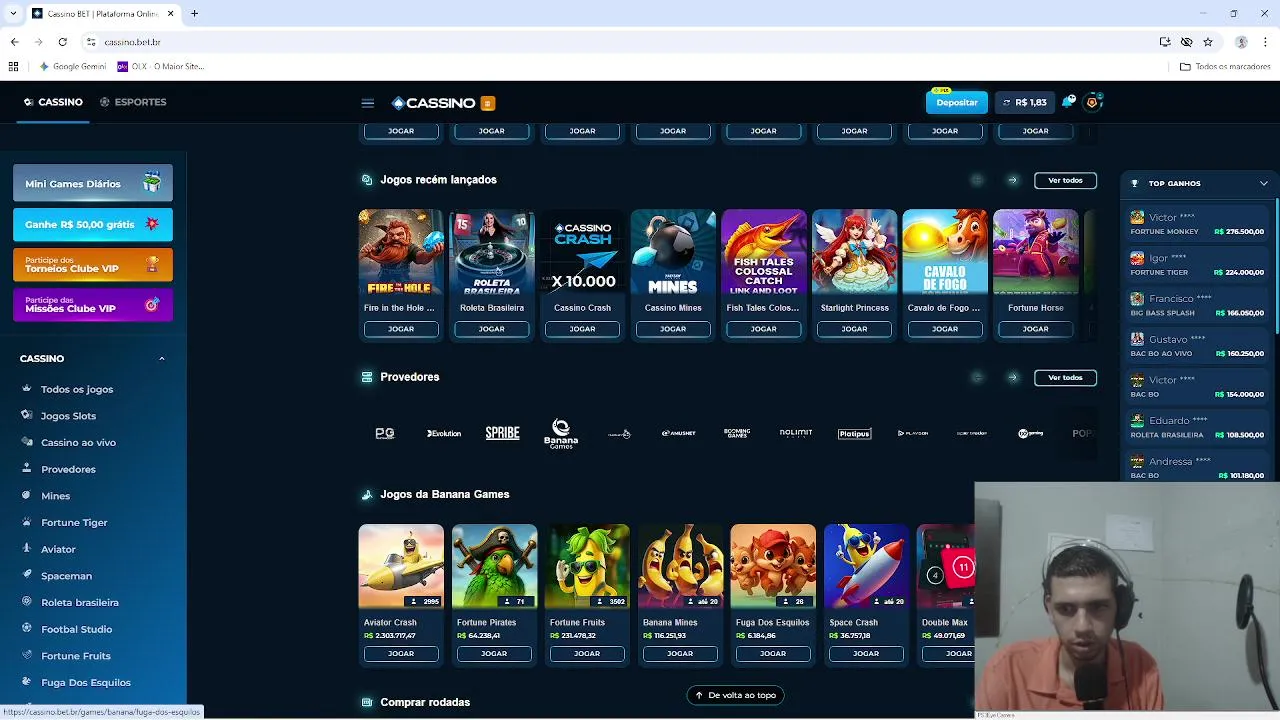Open Provedores in sidebar
1280x720 pixels.
(68, 469)
